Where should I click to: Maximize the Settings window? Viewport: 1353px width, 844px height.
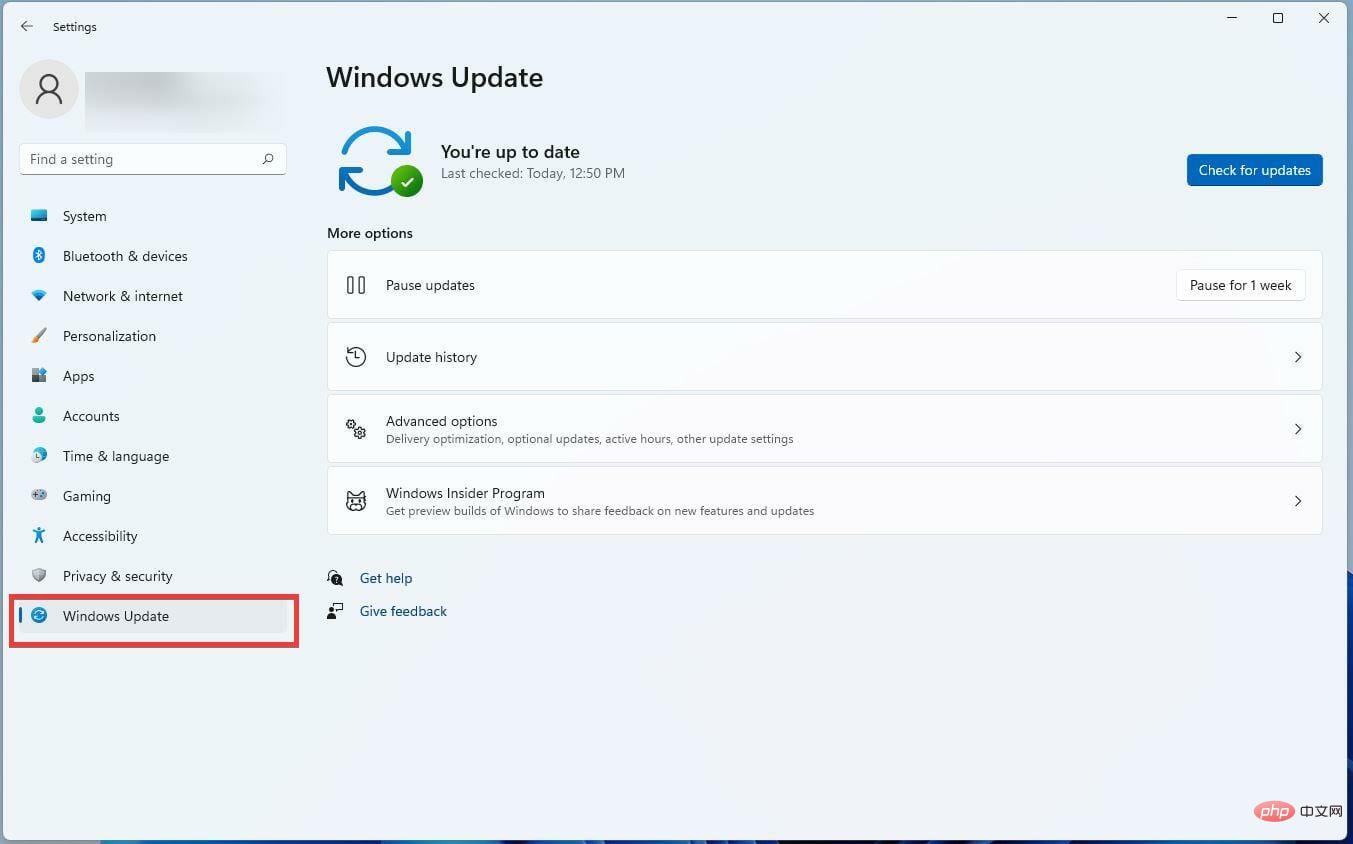(x=1277, y=18)
